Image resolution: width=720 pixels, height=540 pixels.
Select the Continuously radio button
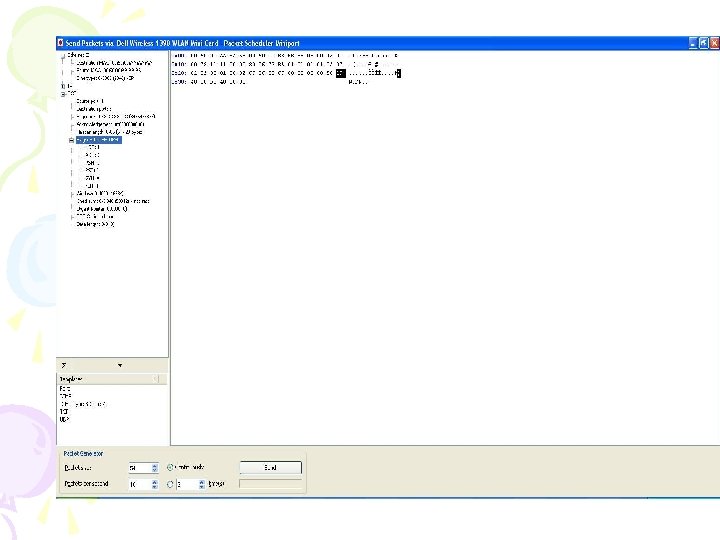(x=170, y=467)
